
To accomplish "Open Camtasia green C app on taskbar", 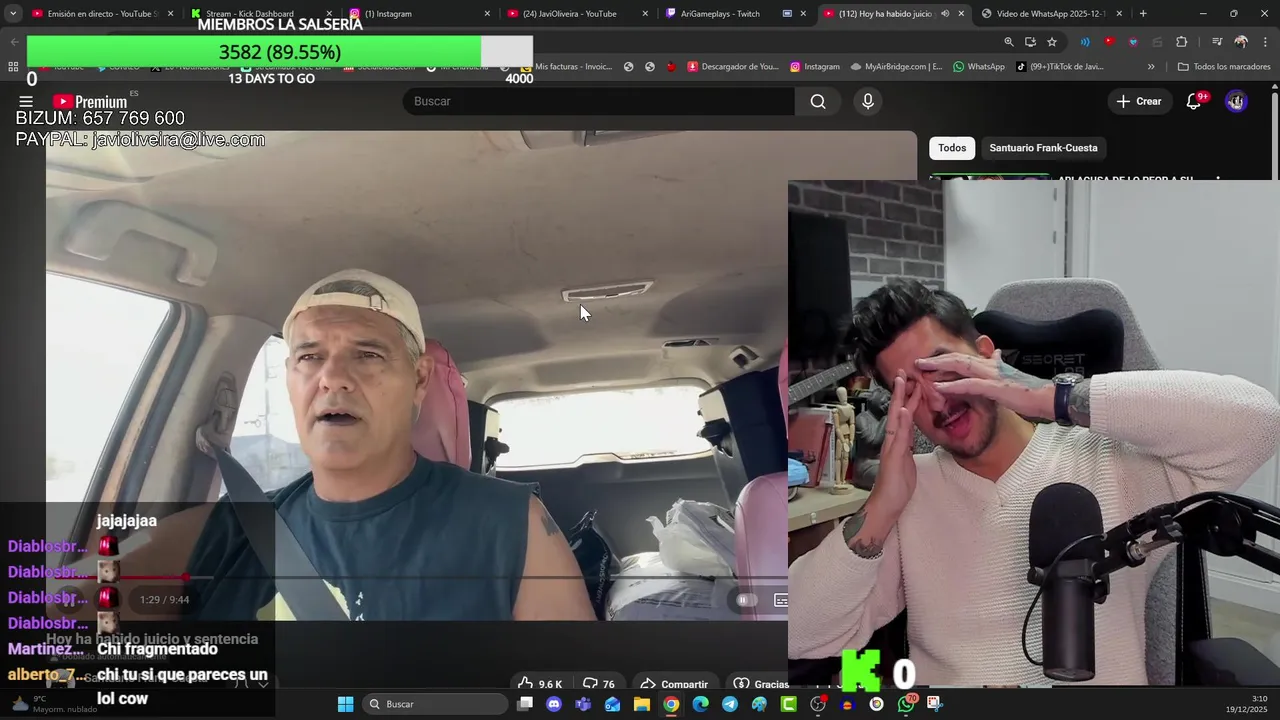I will pos(789,704).
